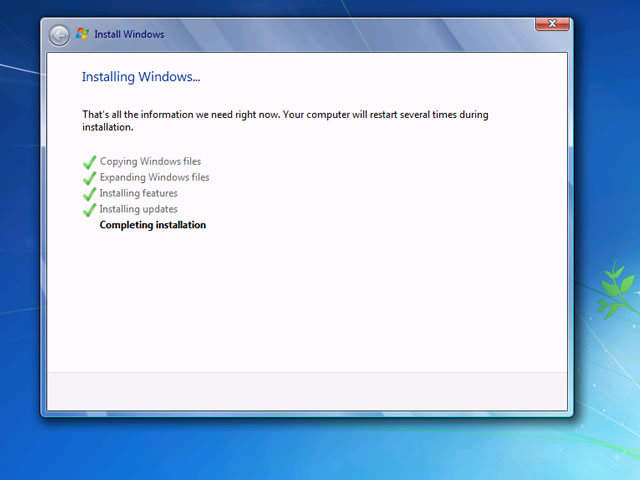Click the checkmark beside Copying Windows files

(89, 162)
